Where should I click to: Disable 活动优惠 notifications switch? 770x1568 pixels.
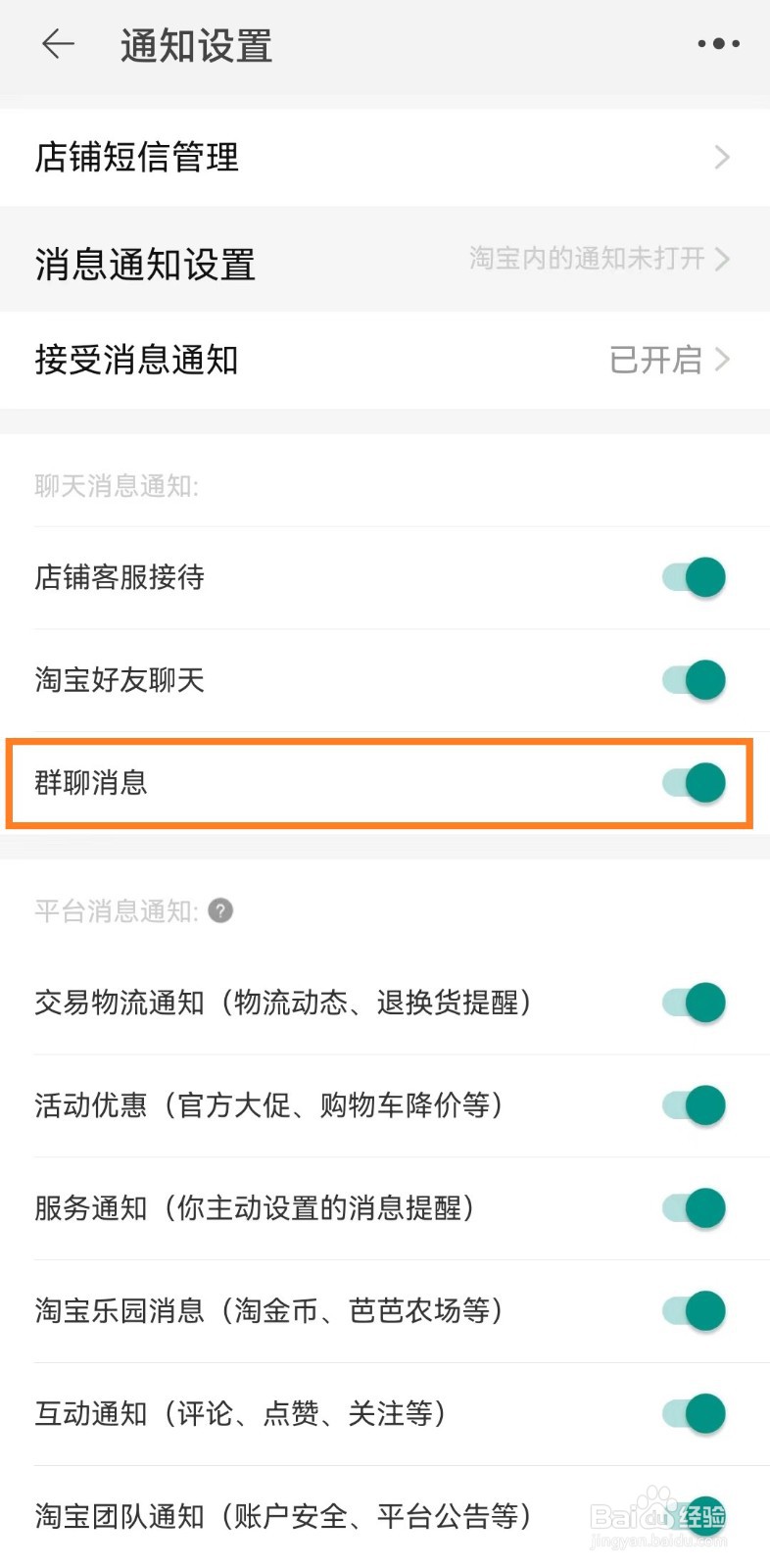(x=694, y=1104)
